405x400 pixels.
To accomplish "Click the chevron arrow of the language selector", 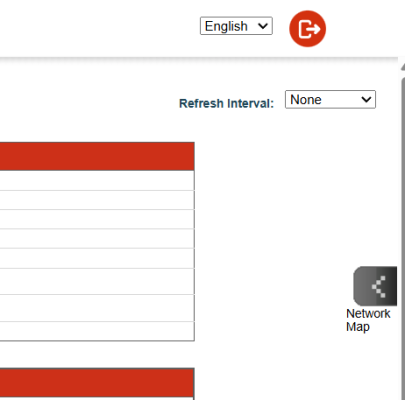I will (x=263, y=26).
